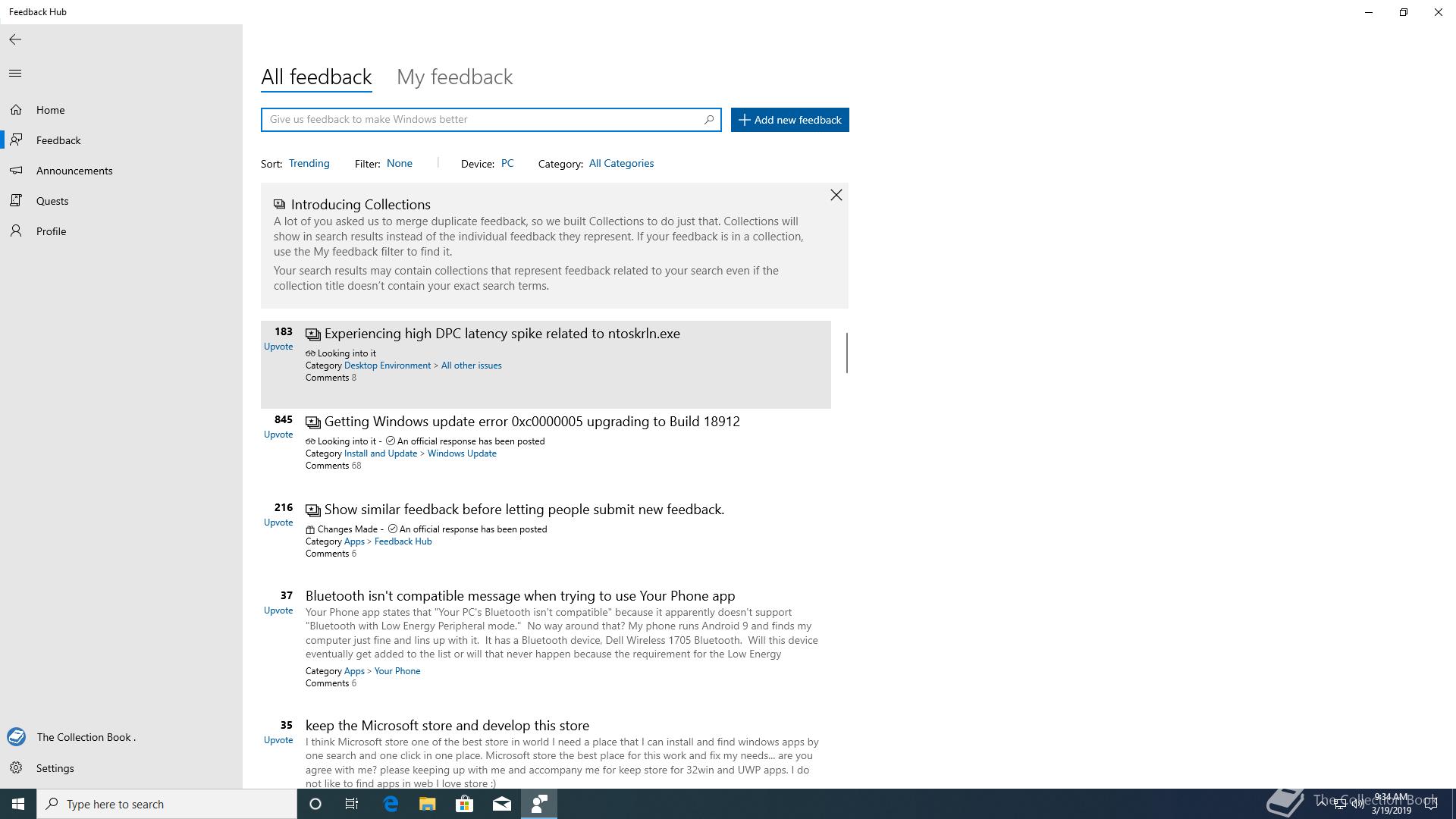This screenshot has height=819, width=1456.
Task: Click the back arrow icon
Action: (15, 39)
